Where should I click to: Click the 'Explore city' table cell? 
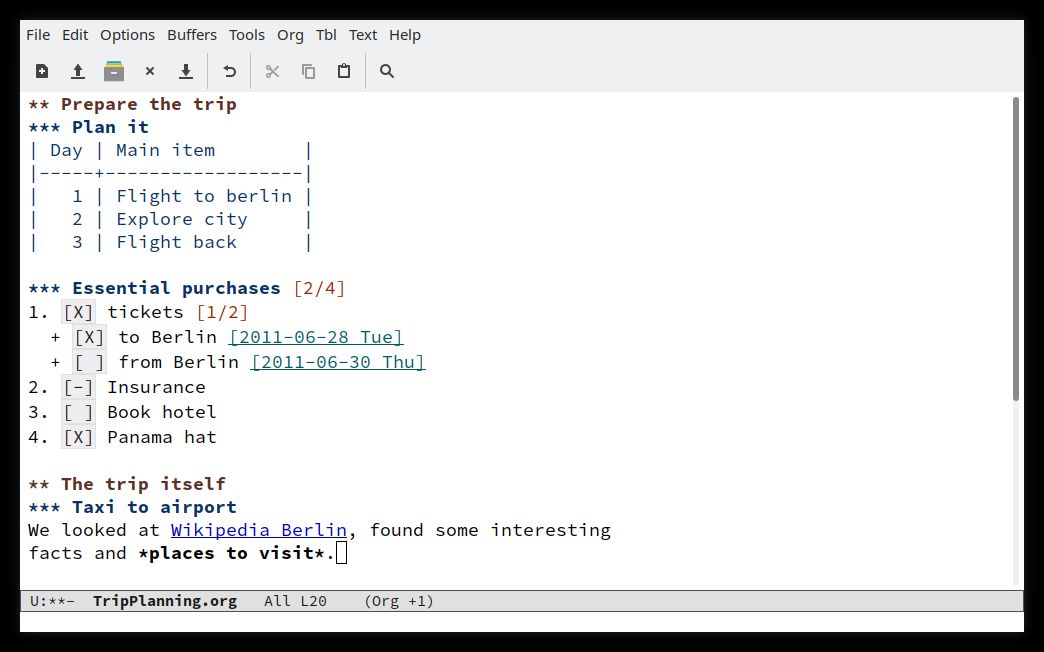(x=182, y=219)
